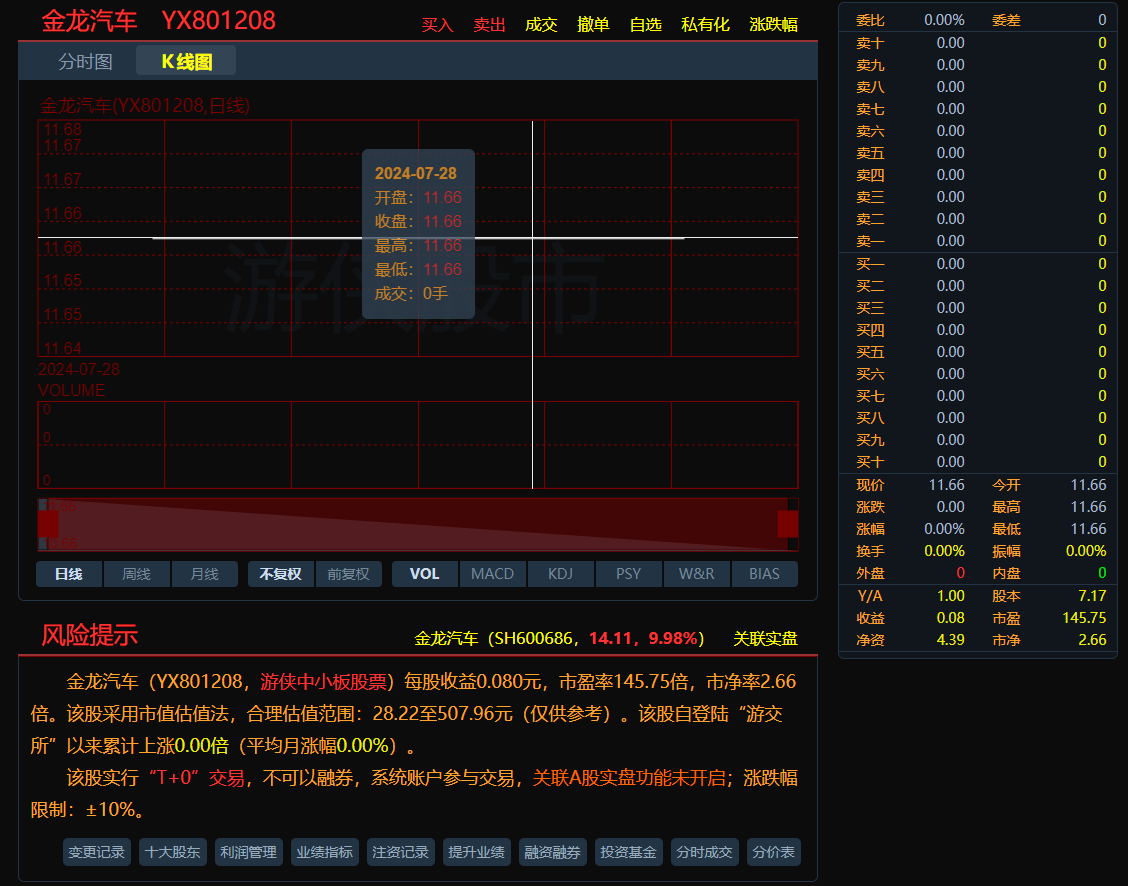
Task: Click the left range slider handle
Action: point(48,524)
